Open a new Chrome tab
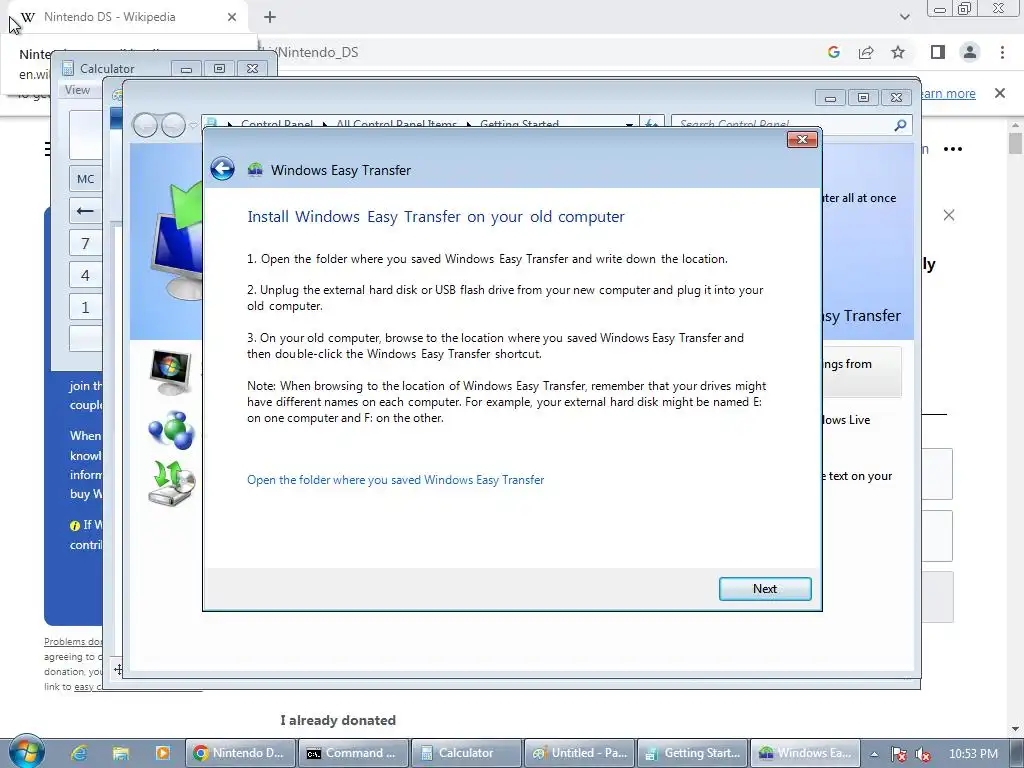 (x=270, y=17)
